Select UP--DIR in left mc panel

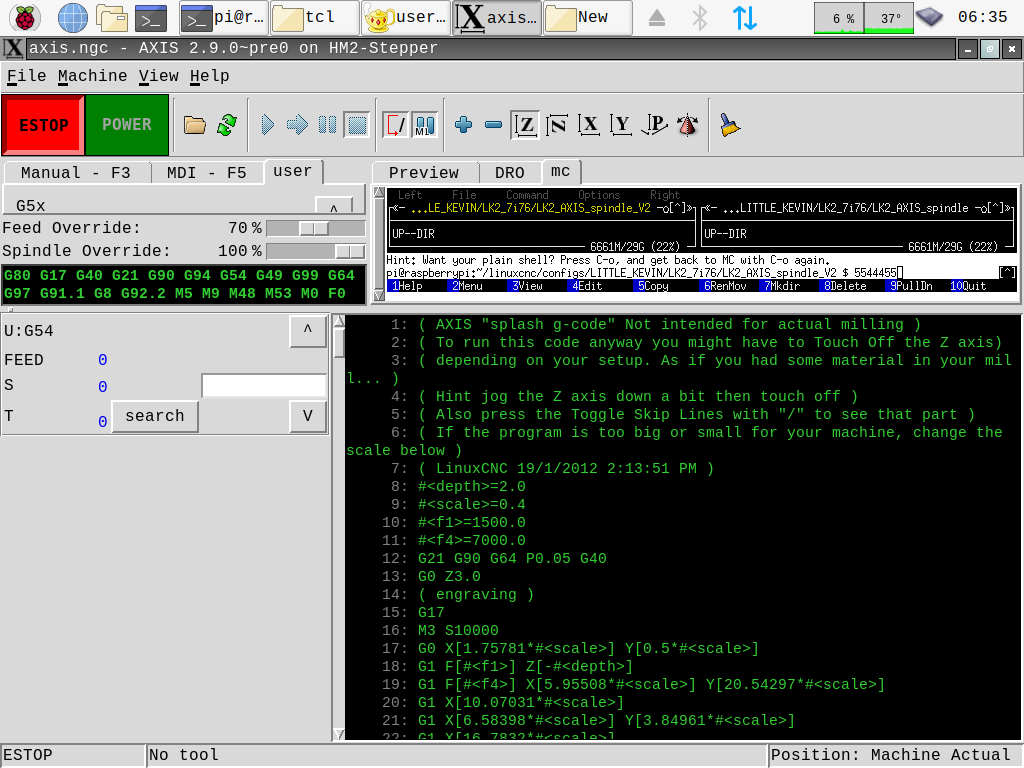tap(413, 234)
